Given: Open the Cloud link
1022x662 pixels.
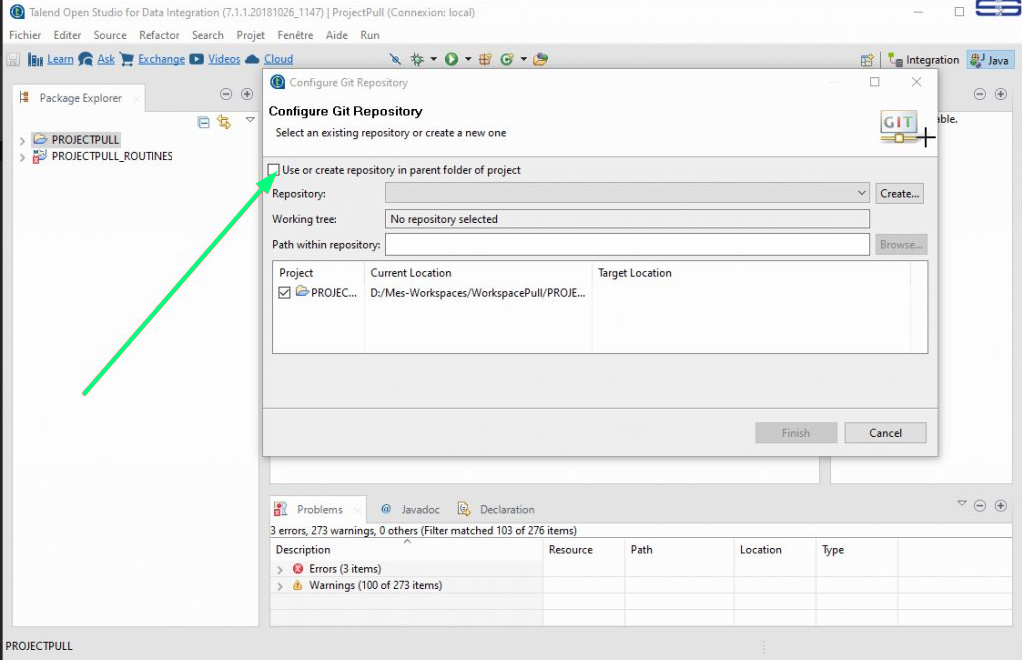Looking at the screenshot, I should (278, 59).
